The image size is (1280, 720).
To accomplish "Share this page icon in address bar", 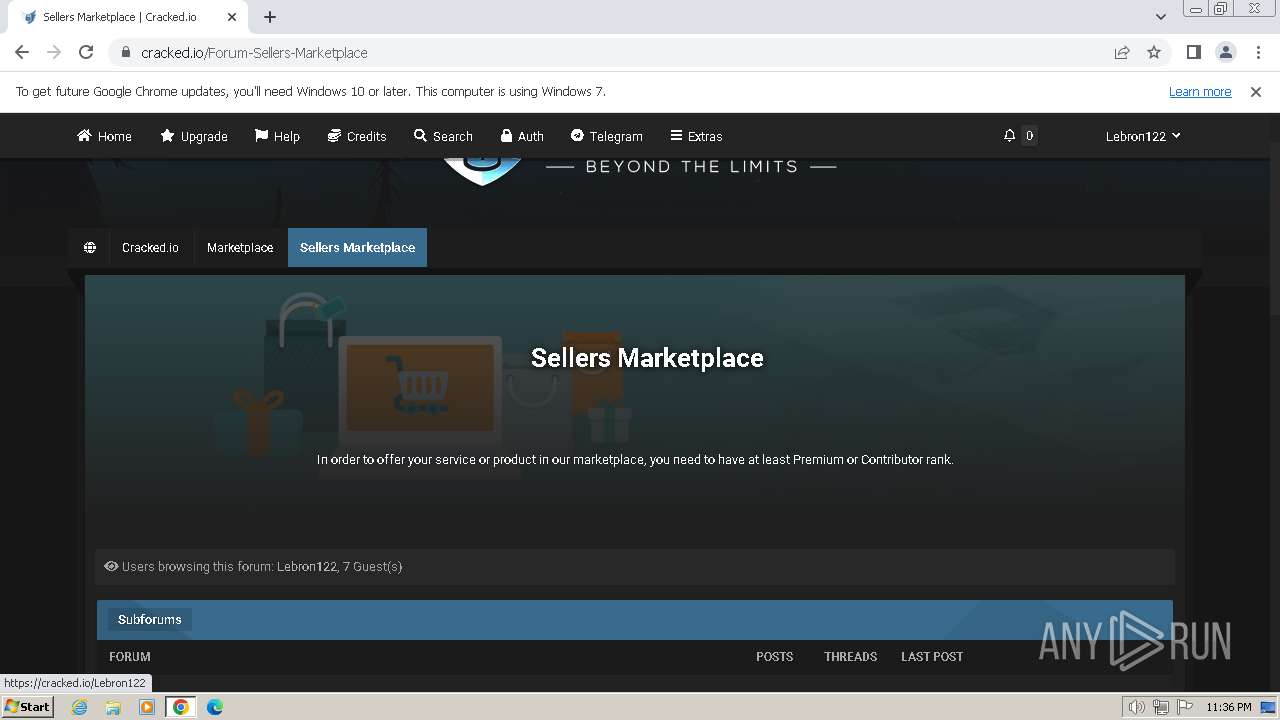I will click(1122, 52).
